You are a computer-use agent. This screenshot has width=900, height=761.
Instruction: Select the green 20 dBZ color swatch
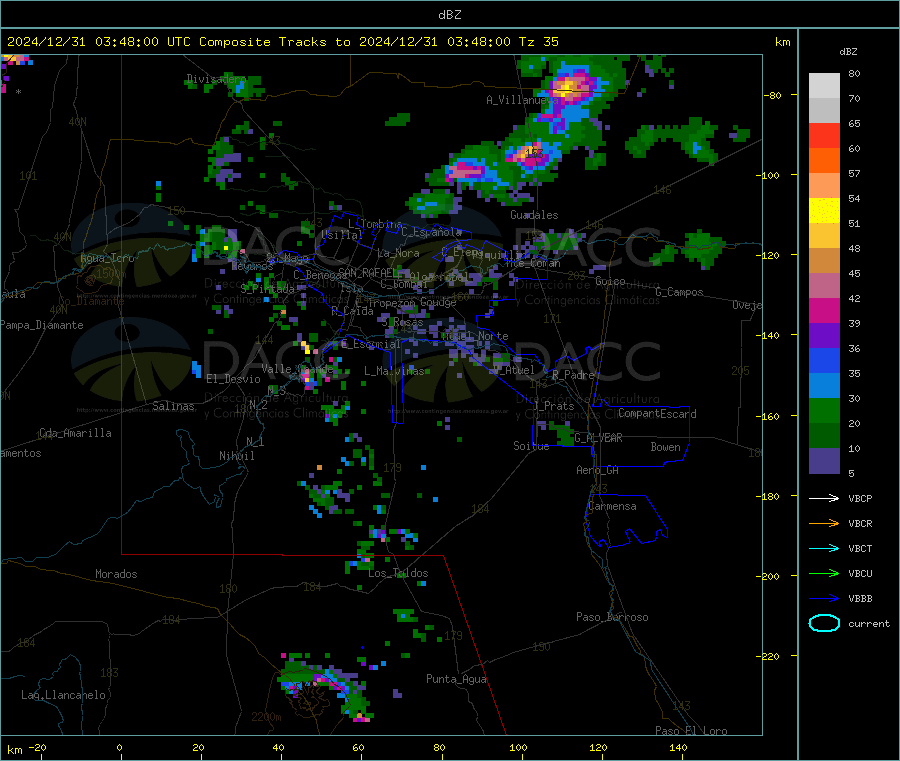824,410
